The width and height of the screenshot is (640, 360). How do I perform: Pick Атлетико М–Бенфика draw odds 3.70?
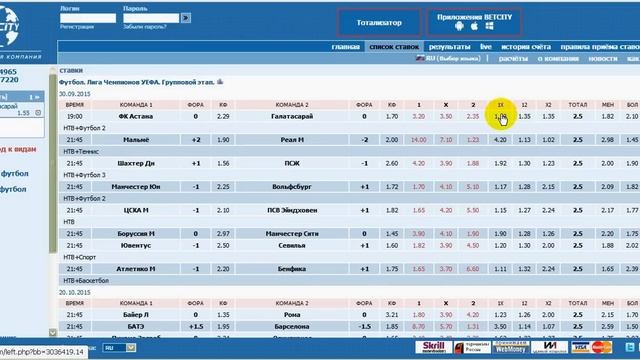(x=446, y=269)
